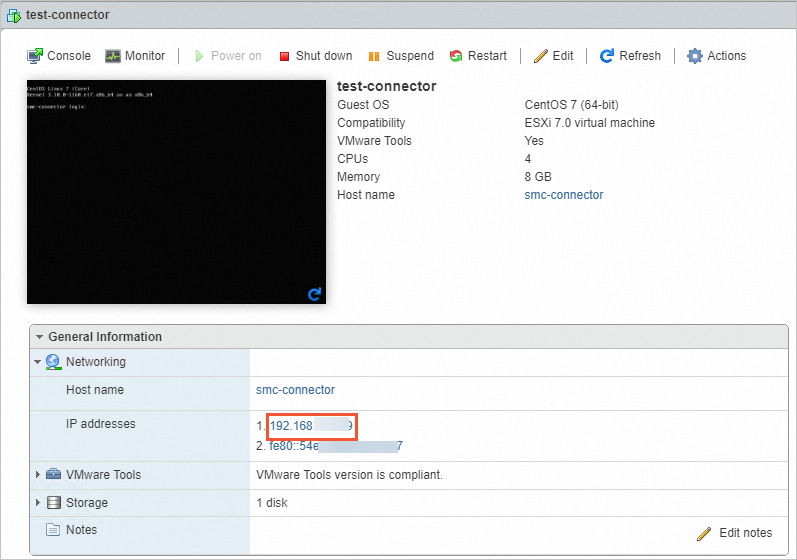Open the 192.168 IP address link
797x560 pixels.
tap(311, 426)
